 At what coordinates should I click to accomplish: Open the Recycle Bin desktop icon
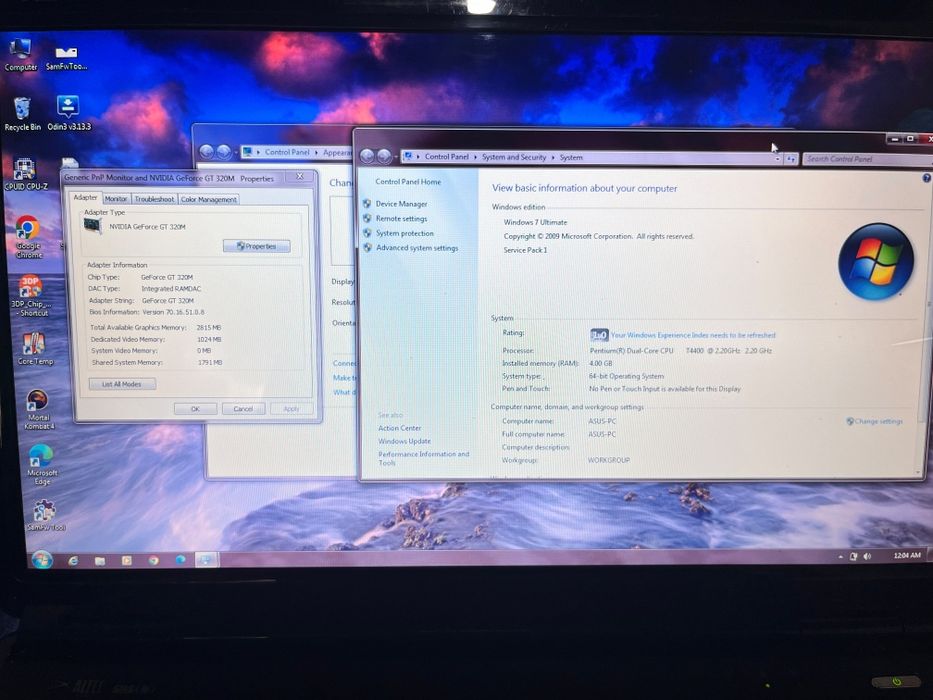tap(23, 114)
